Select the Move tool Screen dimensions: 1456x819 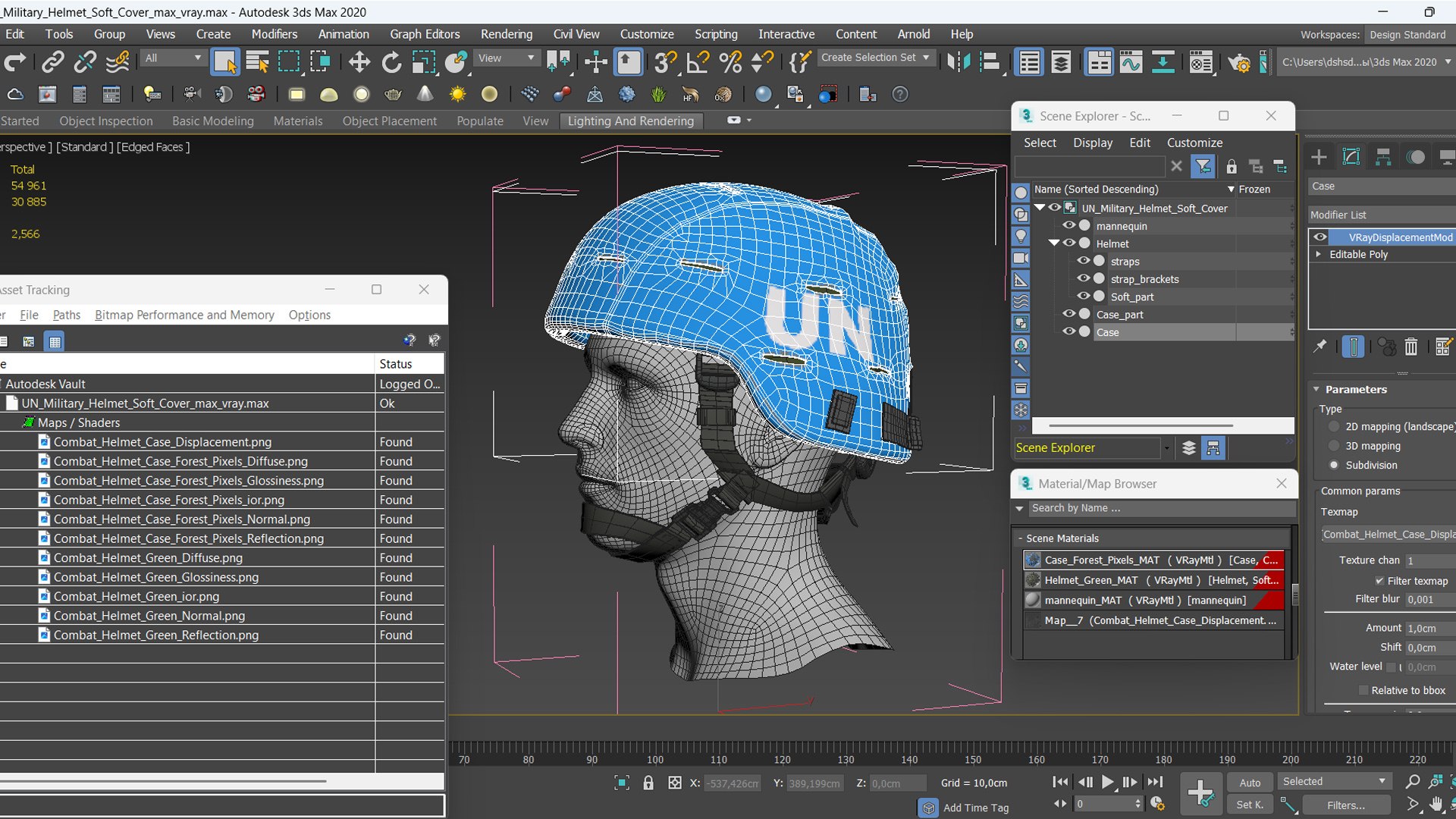pyautogui.click(x=359, y=61)
